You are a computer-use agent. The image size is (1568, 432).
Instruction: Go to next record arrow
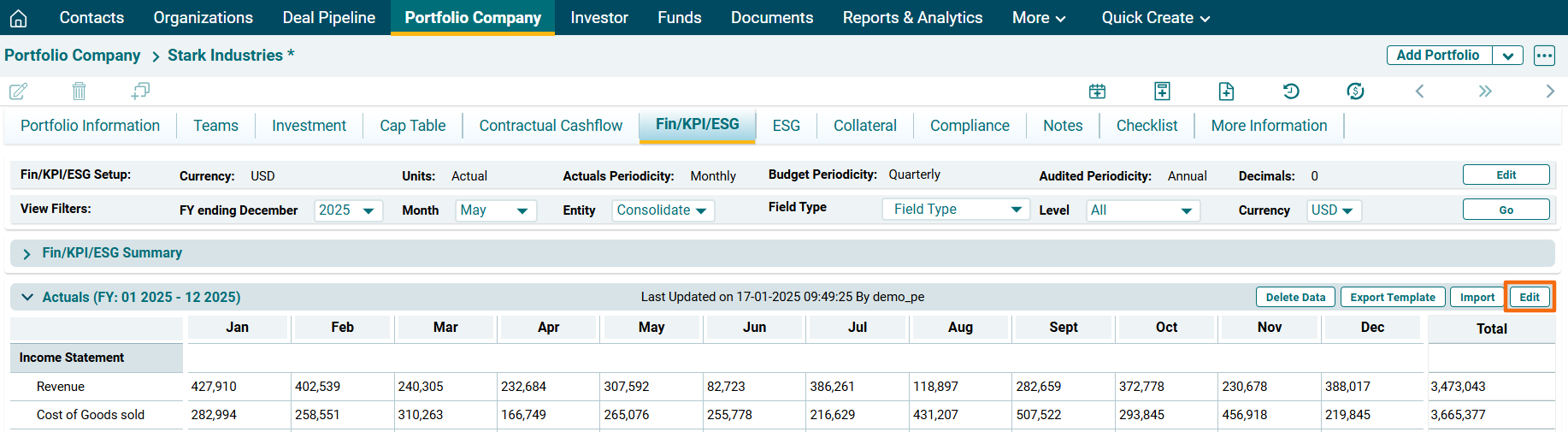coord(1549,91)
